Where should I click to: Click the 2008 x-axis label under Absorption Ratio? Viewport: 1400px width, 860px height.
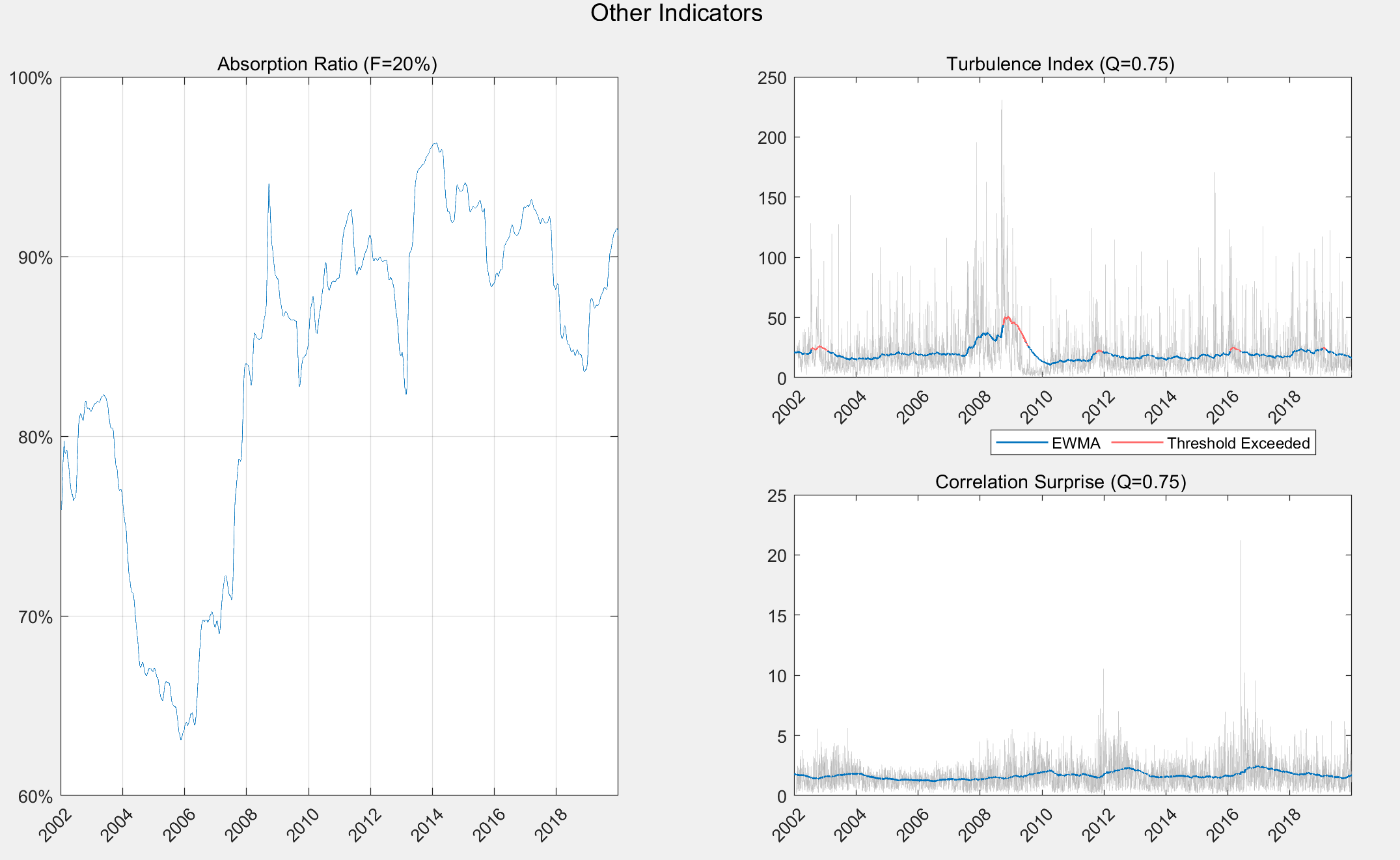click(x=240, y=825)
